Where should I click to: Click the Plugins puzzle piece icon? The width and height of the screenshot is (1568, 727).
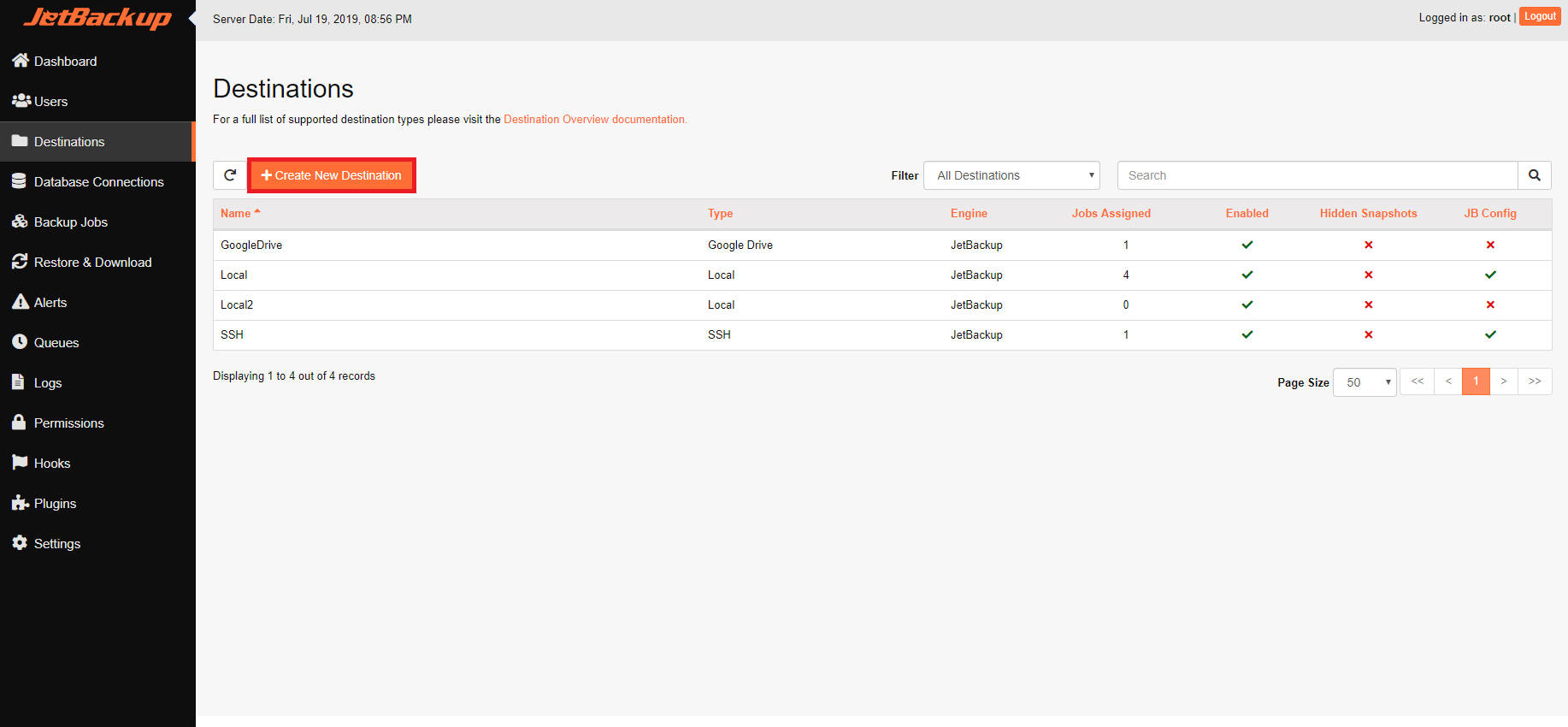coord(21,503)
